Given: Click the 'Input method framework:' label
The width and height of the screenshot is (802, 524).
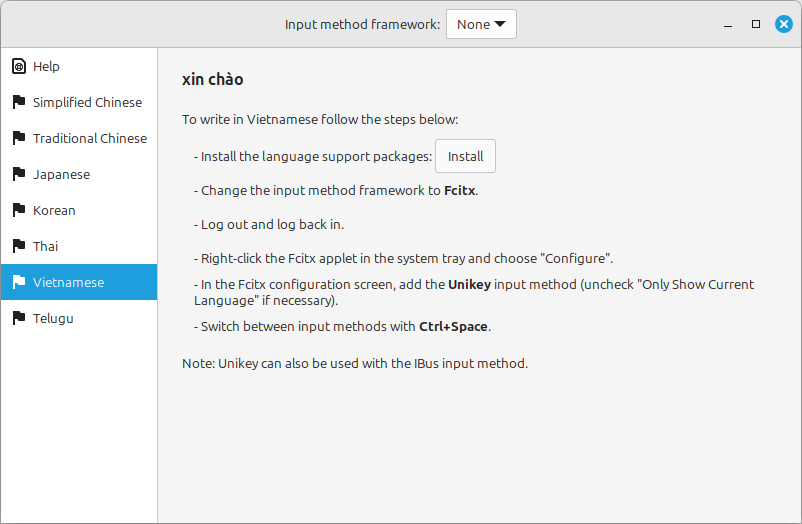Looking at the screenshot, I should point(362,25).
